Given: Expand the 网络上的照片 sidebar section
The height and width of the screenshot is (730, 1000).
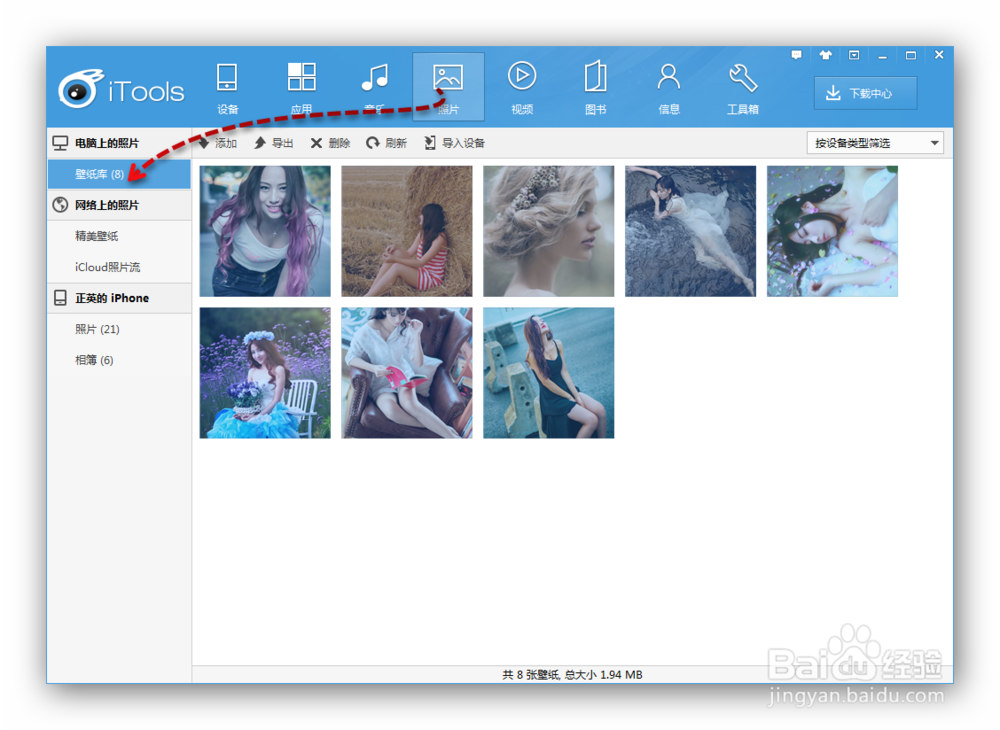Looking at the screenshot, I should tap(119, 204).
